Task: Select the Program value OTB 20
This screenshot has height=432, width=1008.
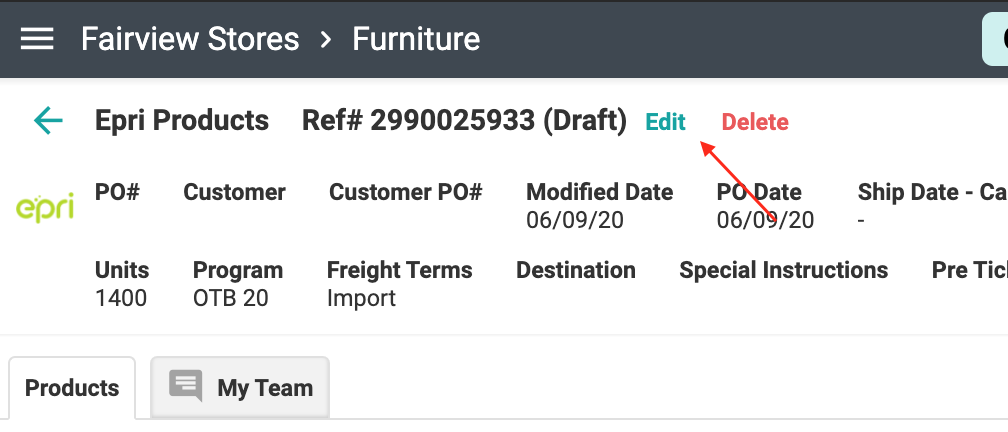Action: pos(231,298)
